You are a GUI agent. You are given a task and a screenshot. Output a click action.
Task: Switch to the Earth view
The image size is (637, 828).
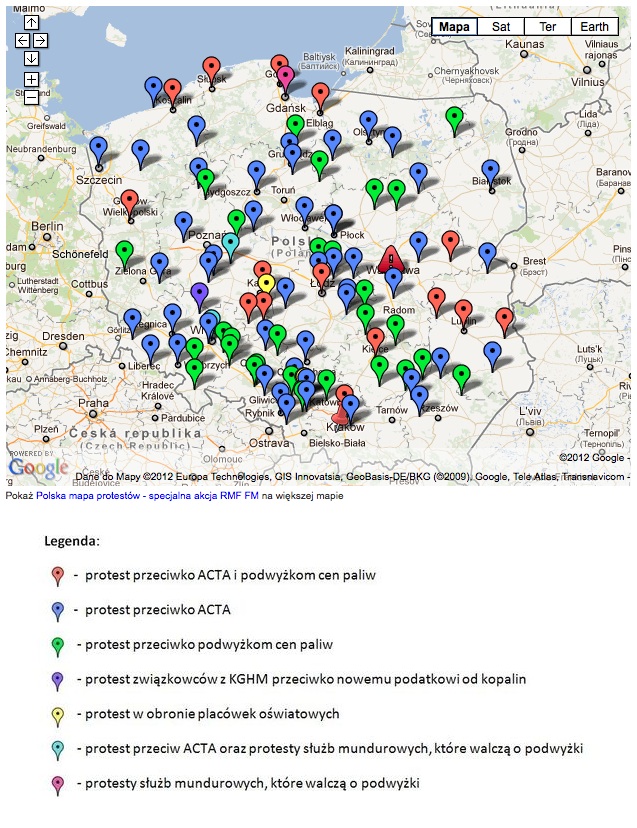(x=594, y=26)
